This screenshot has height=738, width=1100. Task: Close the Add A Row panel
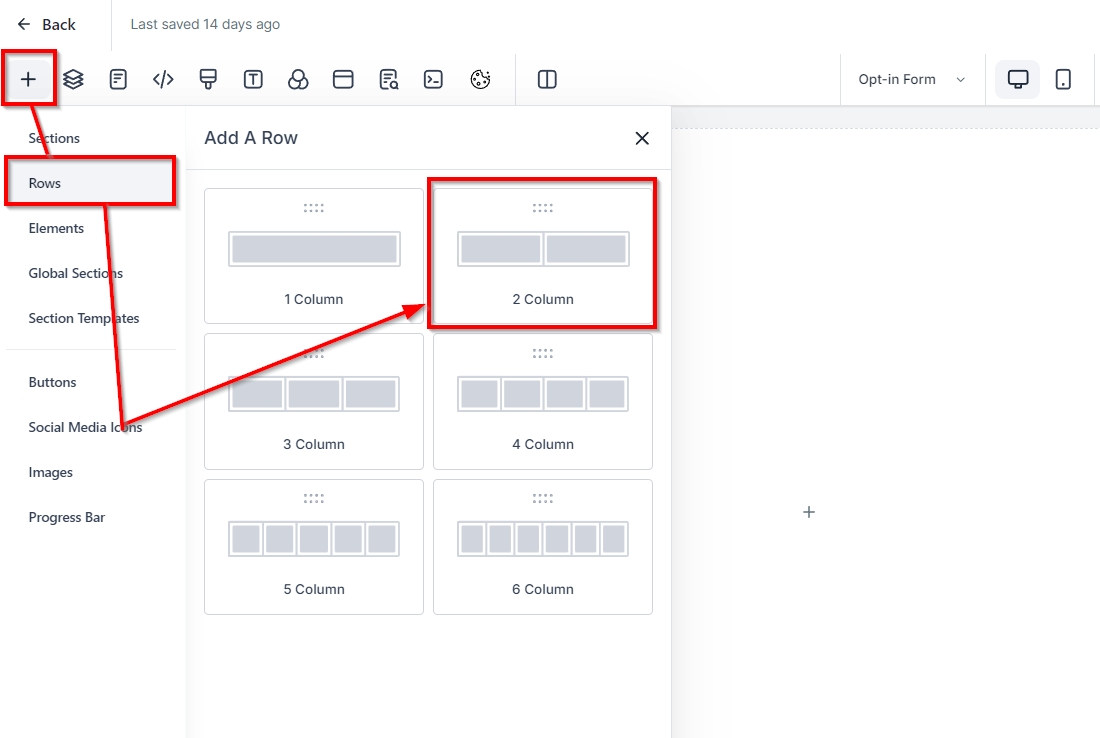pos(642,138)
